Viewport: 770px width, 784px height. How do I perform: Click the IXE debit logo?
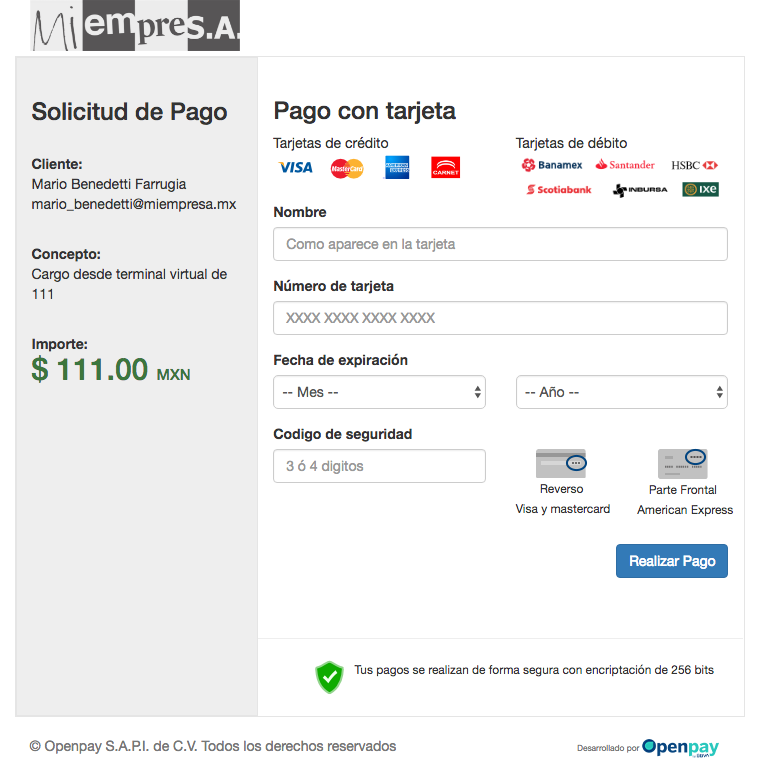[x=700, y=189]
